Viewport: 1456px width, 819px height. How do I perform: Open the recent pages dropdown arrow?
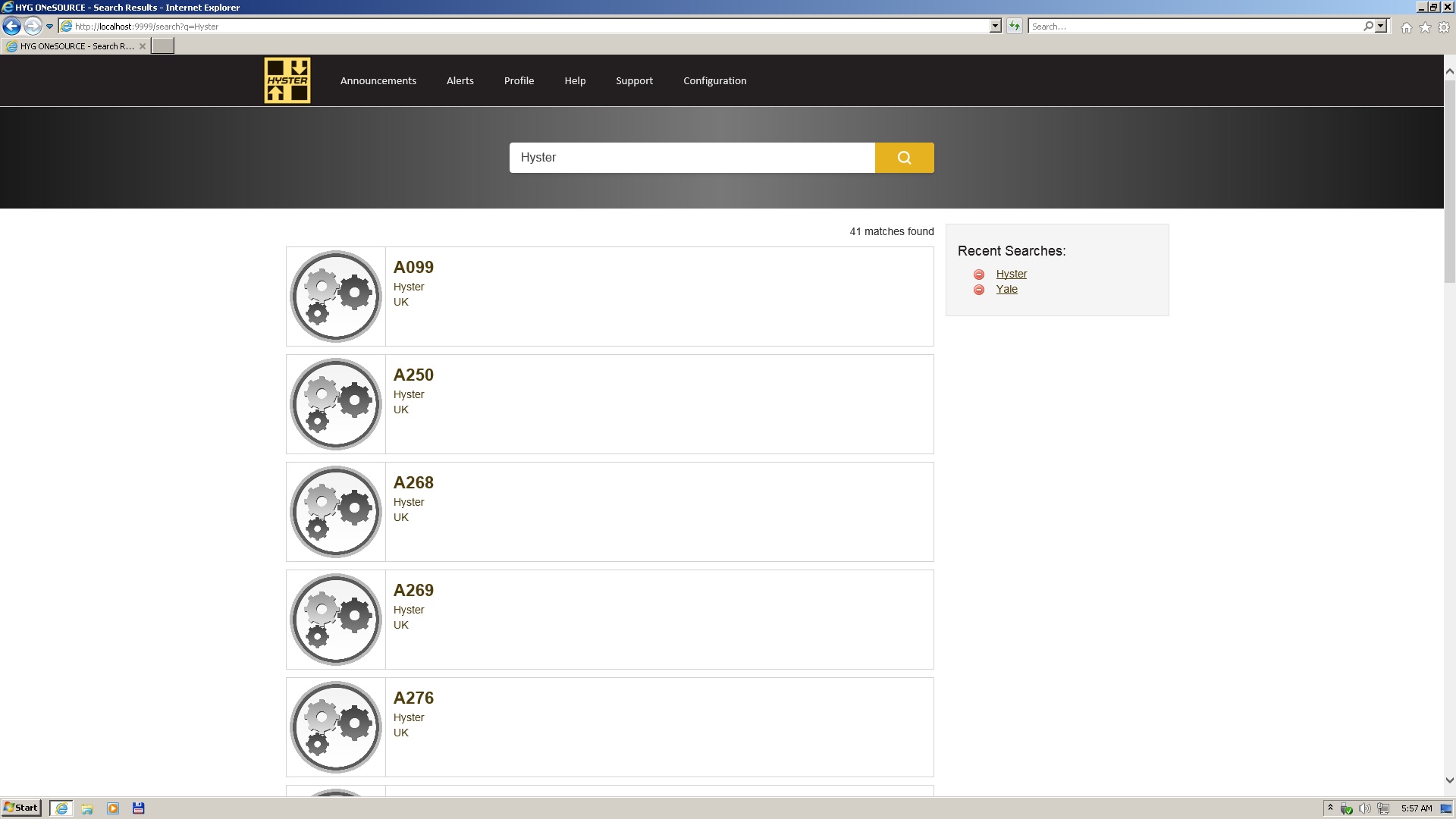click(x=49, y=27)
